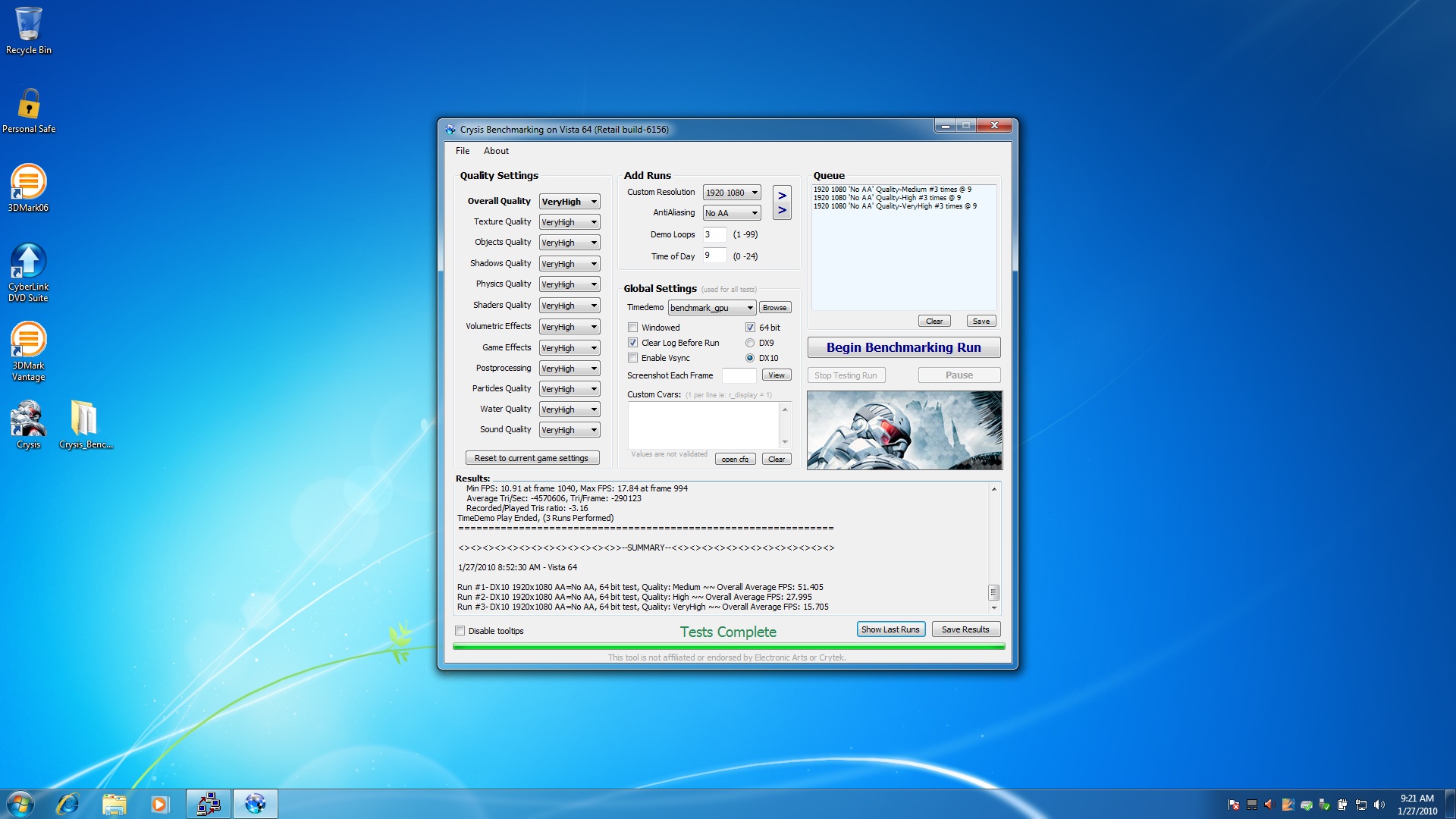Click the printer with checkmark tray icon
Image resolution: width=1456 pixels, height=819 pixels.
[1306, 805]
